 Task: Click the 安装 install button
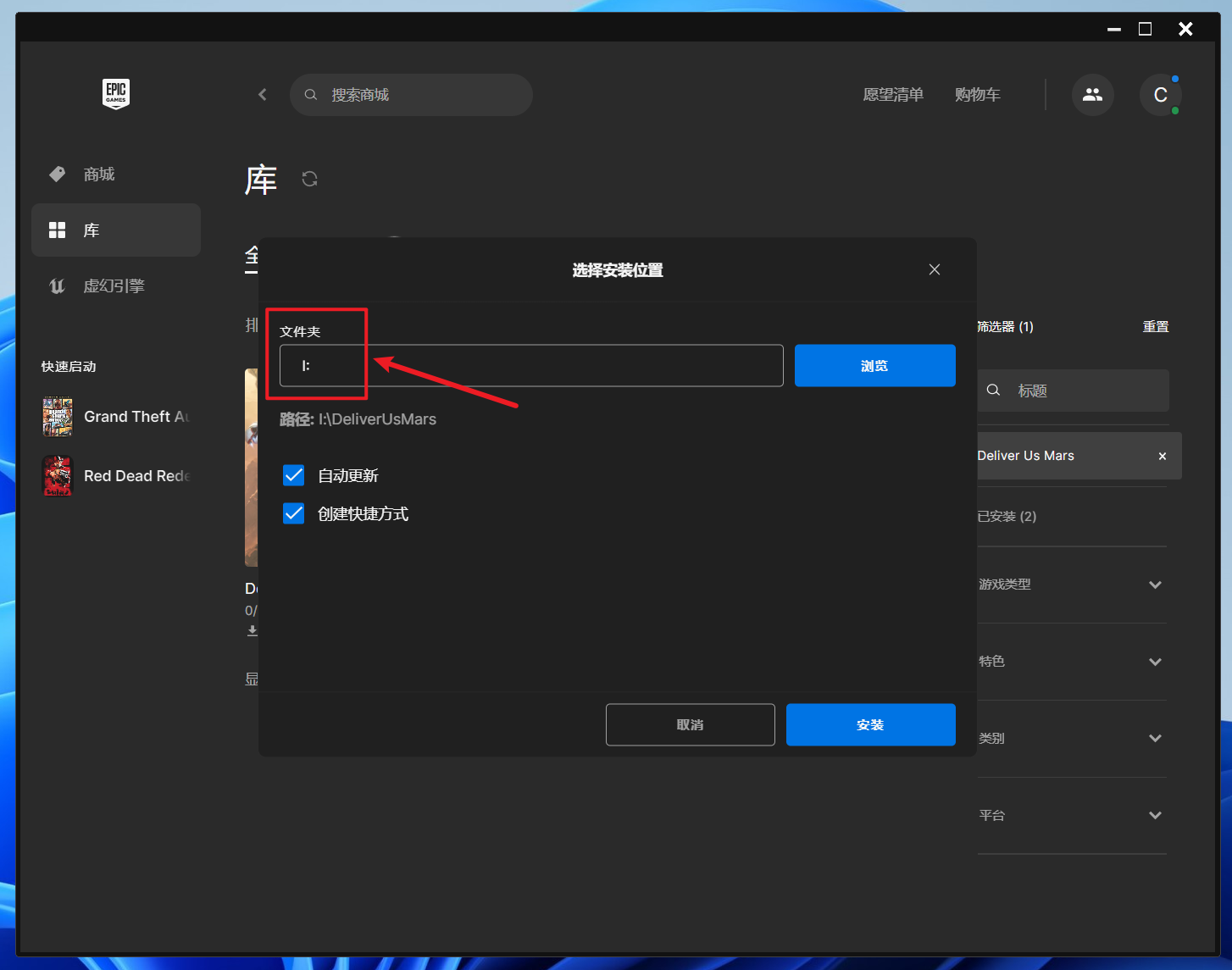871,725
